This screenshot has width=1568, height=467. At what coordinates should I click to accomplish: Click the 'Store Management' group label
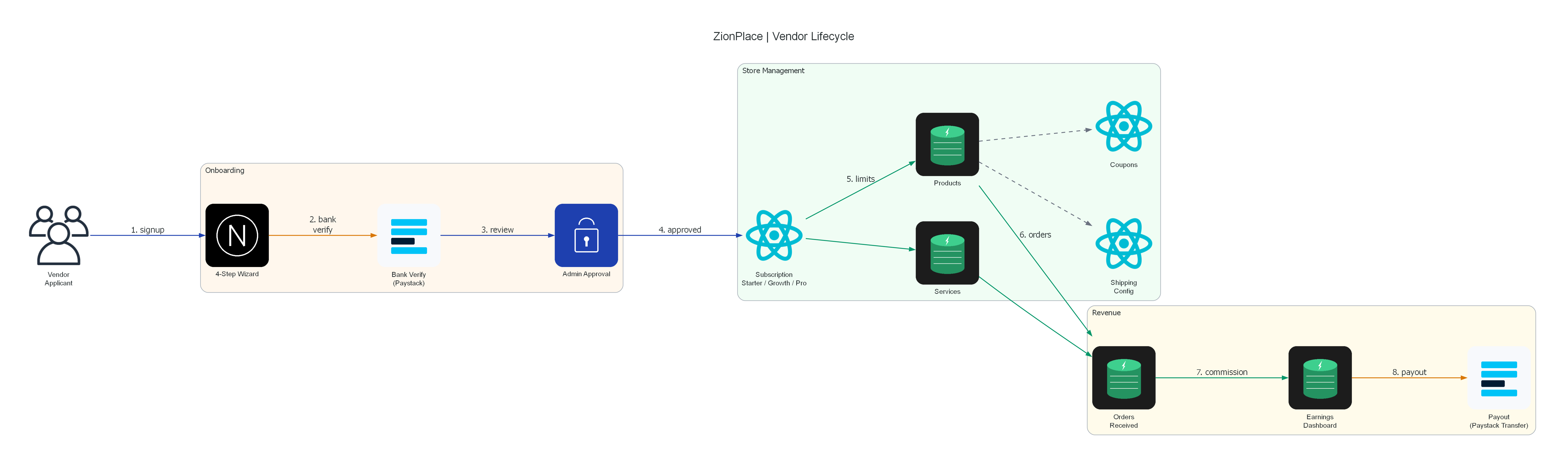pyautogui.click(x=773, y=71)
